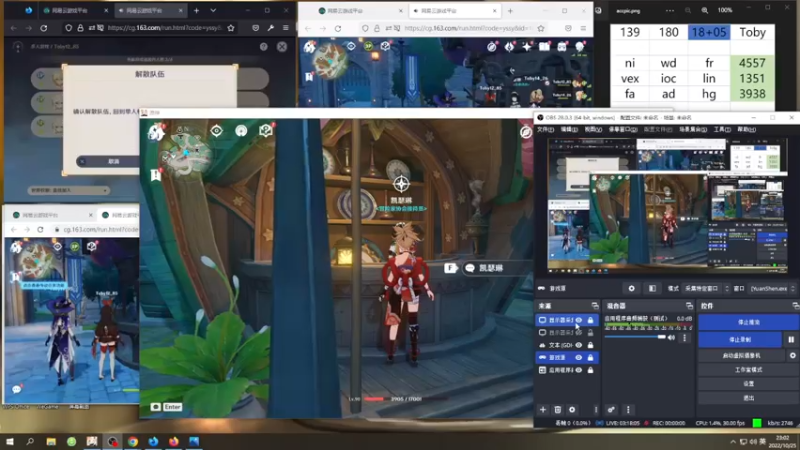Hide the highlighted game capture source

pyautogui.click(x=579, y=357)
